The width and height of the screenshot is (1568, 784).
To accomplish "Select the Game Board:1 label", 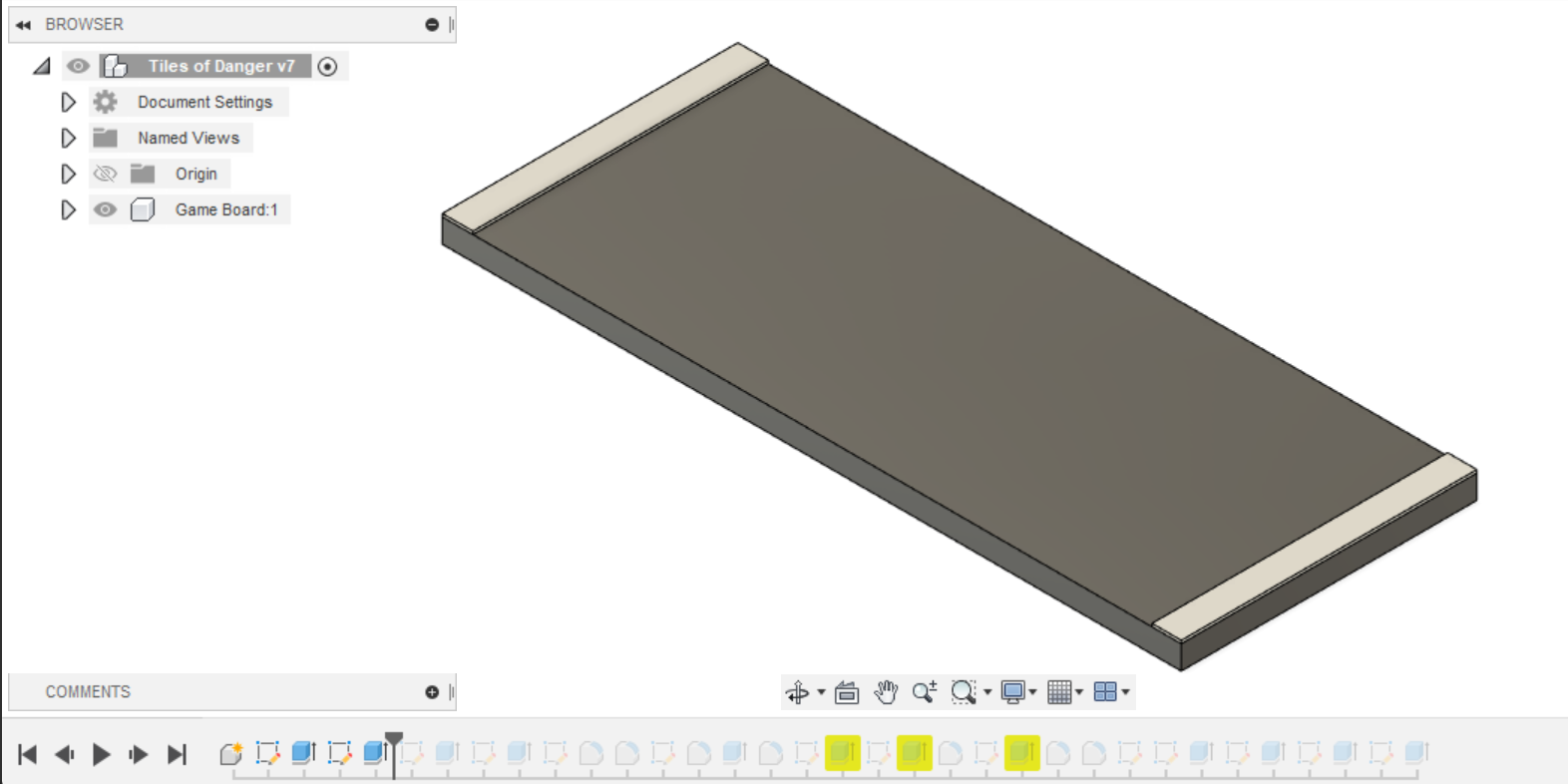I will tap(226, 209).
